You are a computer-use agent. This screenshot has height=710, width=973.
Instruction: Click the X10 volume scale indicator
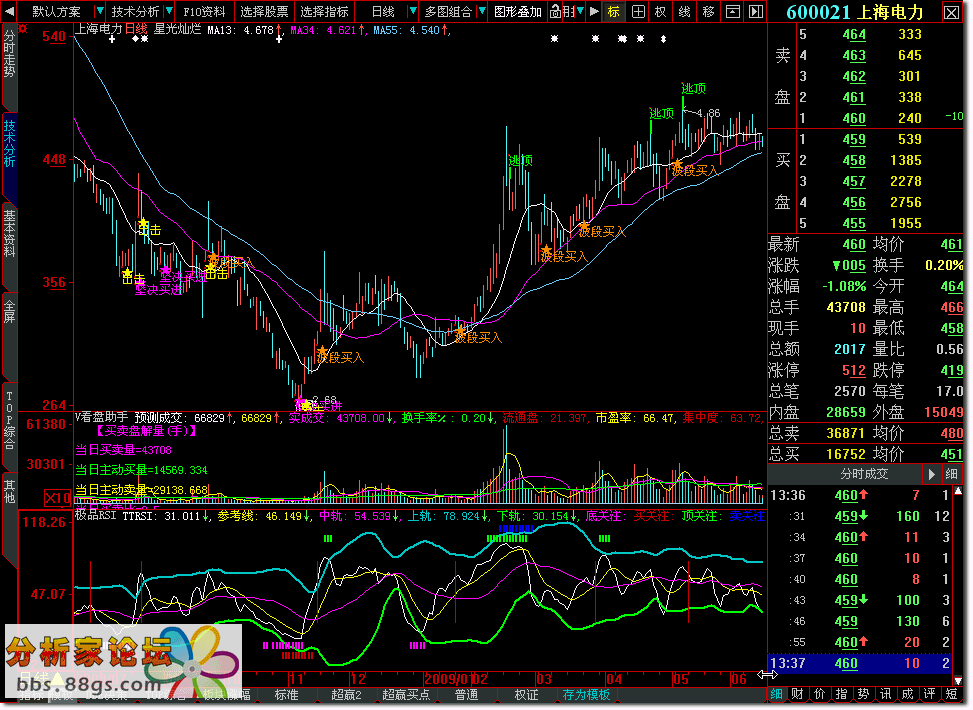point(58,498)
